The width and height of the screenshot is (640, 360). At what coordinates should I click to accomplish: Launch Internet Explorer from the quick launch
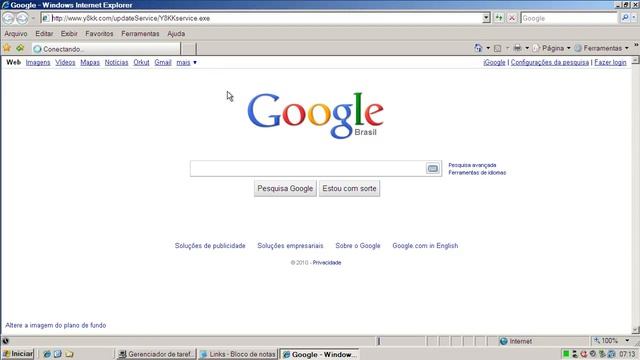(47, 354)
